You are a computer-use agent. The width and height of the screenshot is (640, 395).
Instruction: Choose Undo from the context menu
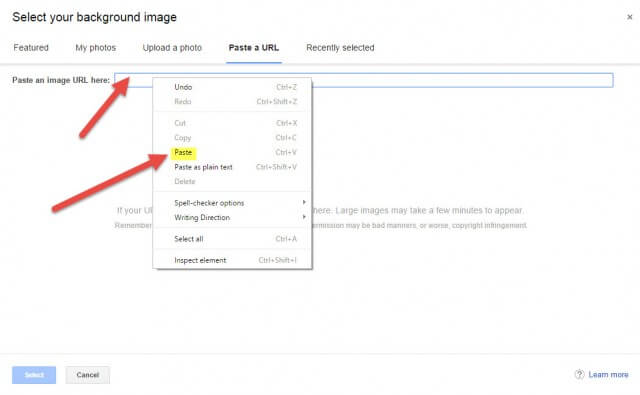tap(232, 87)
